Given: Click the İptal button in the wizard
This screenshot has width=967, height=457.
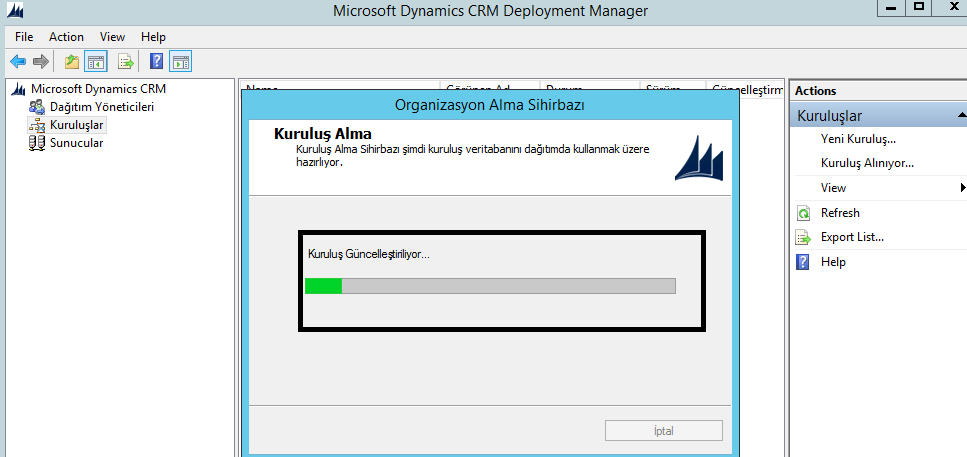Looking at the screenshot, I should pos(664,430).
